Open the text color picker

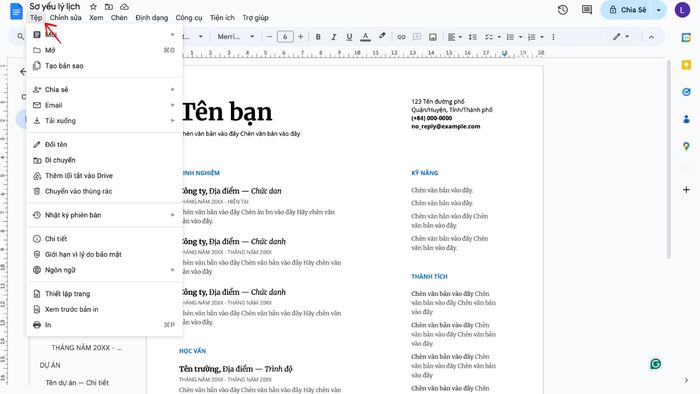[365, 37]
